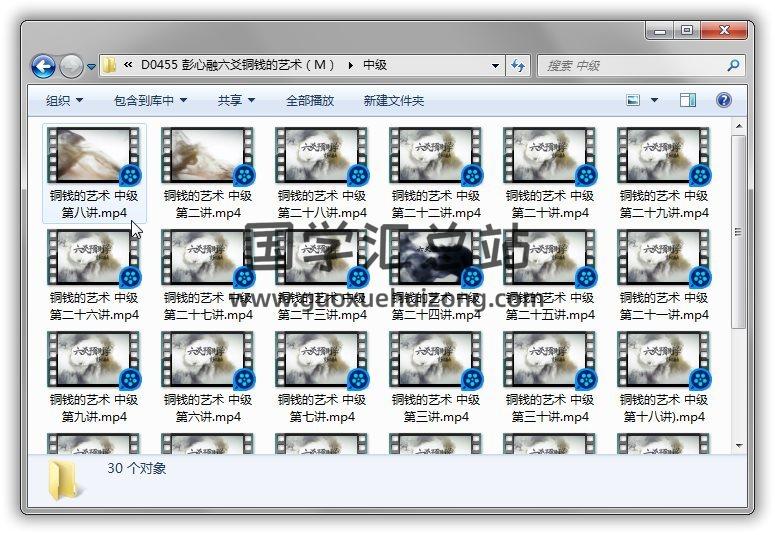Viewport: 775px width, 535px height.
Task: Select video thumbnail for 第二十六讲.mp4
Action: 94,258
